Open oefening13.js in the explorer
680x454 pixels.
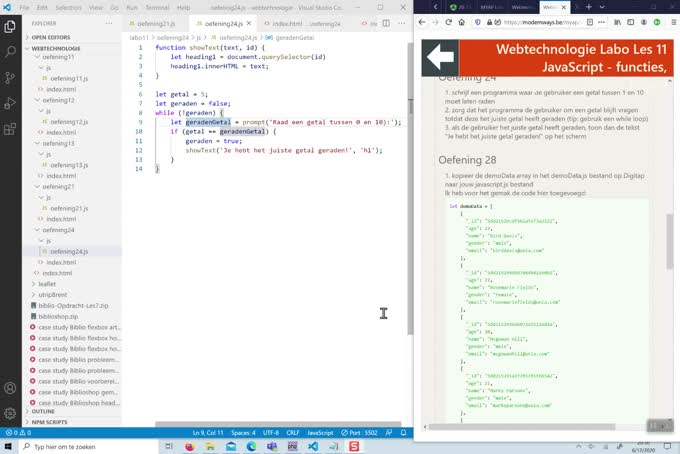coord(69,165)
